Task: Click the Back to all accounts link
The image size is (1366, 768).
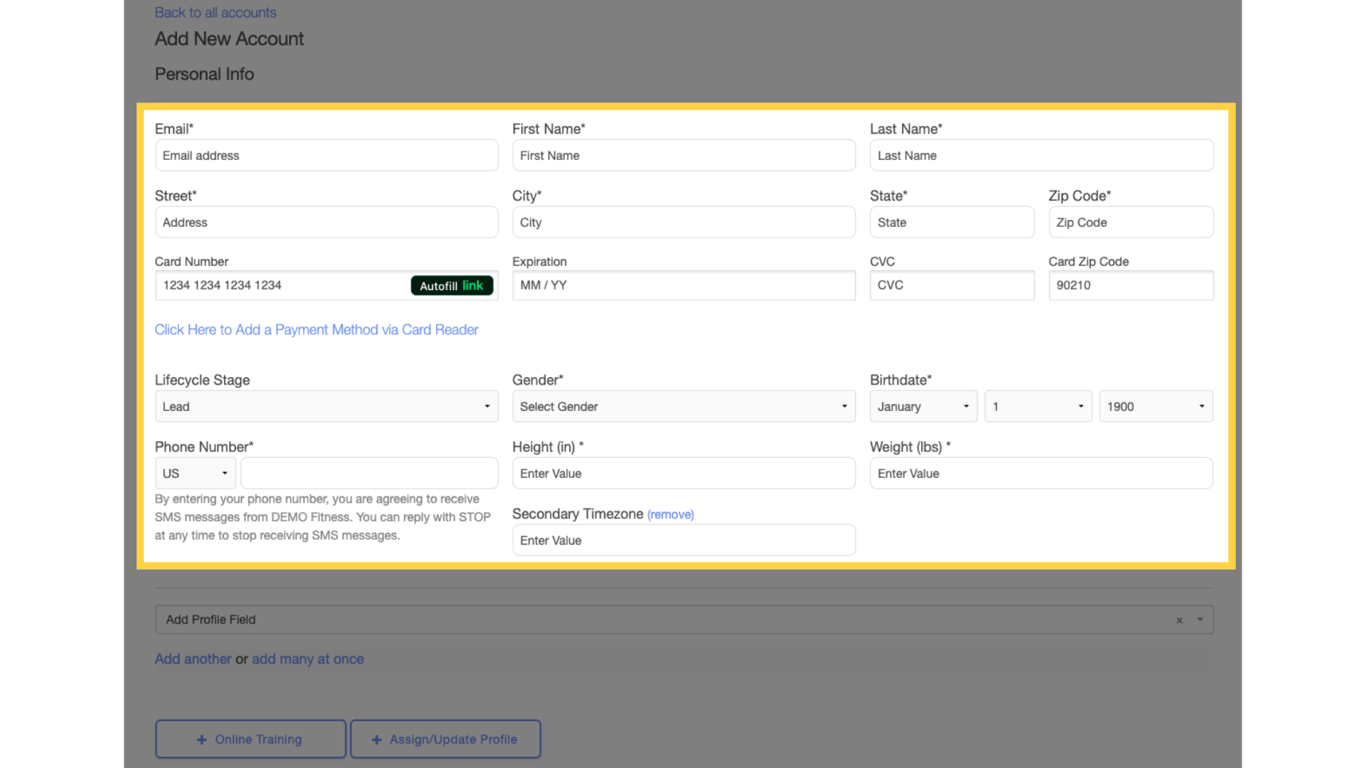Action: (215, 12)
